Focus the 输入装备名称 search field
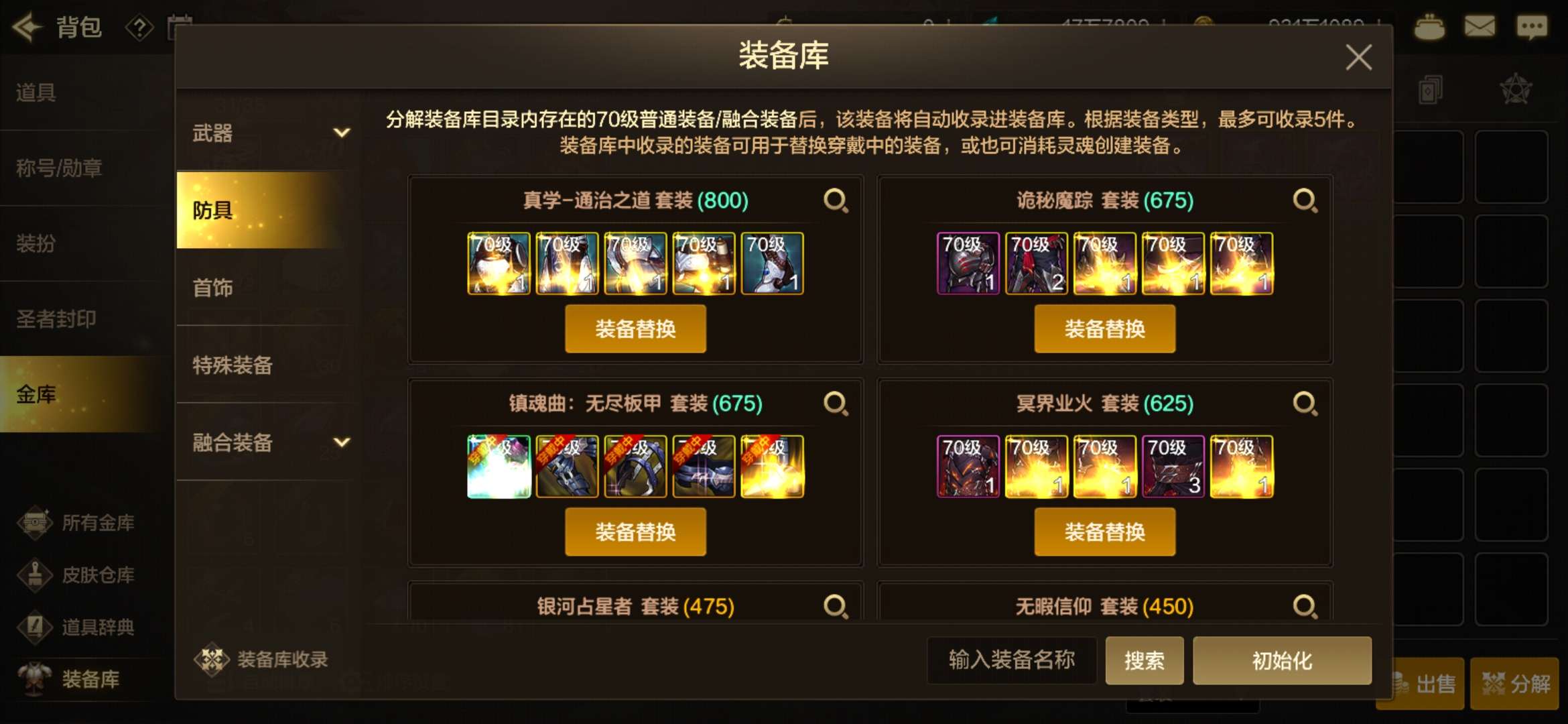This screenshot has height=724, width=1568. (1012, 660)
